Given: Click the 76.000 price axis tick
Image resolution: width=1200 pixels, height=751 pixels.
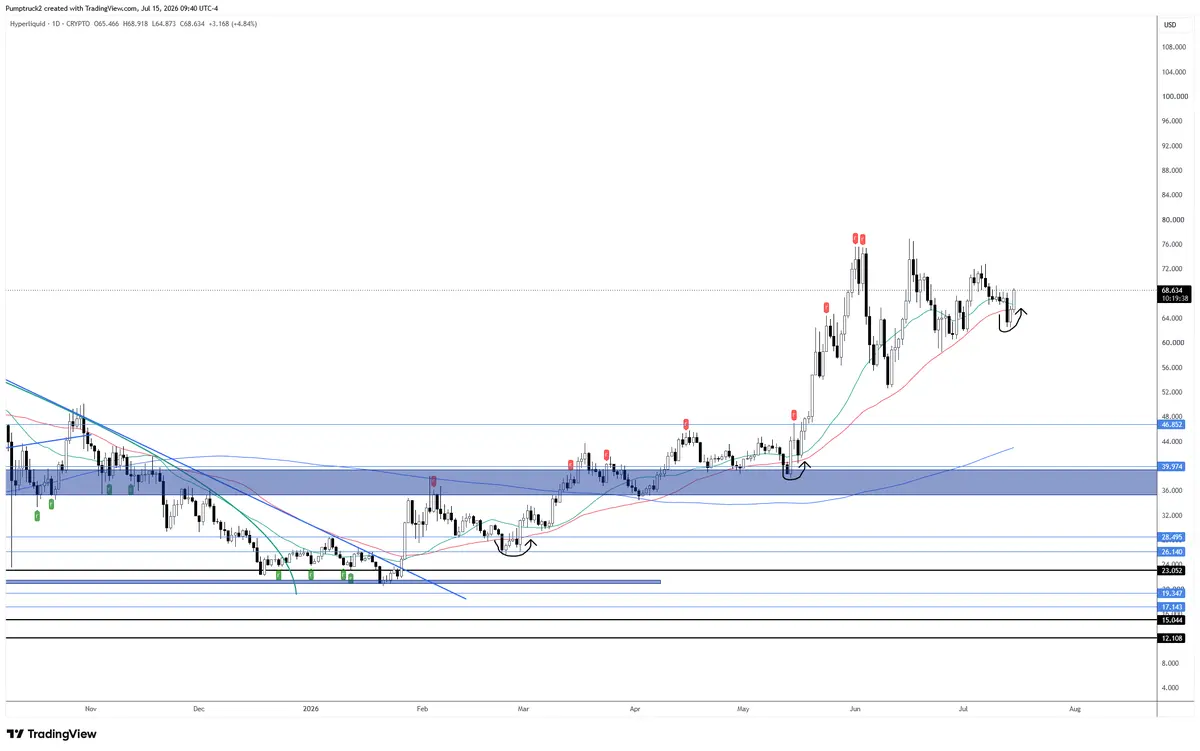Looking at the screenshot, I should point(1173,244).
